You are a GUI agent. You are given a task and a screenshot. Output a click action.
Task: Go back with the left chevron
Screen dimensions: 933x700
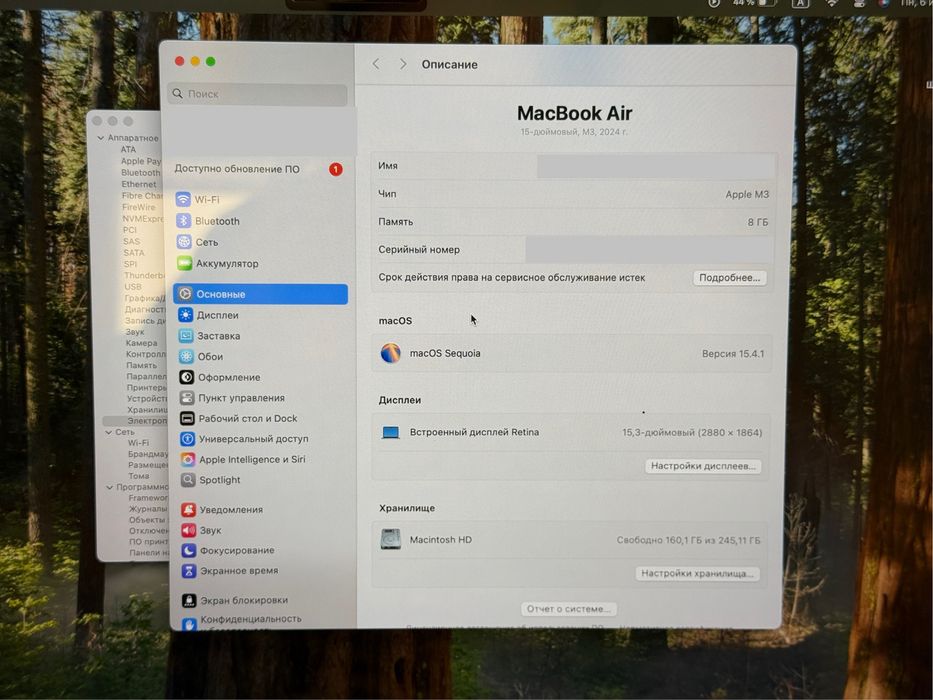[376, 64]
